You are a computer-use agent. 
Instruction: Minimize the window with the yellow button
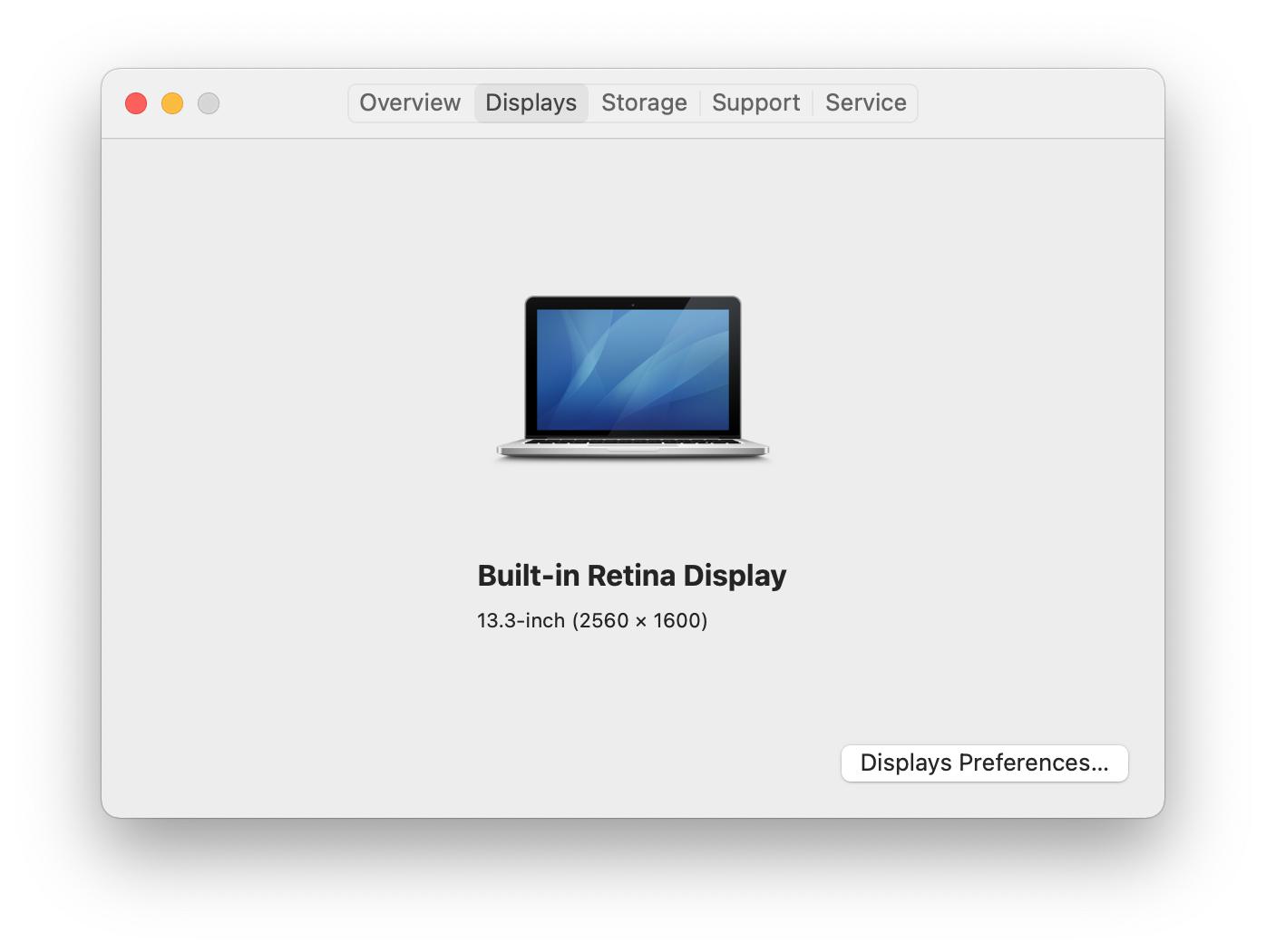172,103
